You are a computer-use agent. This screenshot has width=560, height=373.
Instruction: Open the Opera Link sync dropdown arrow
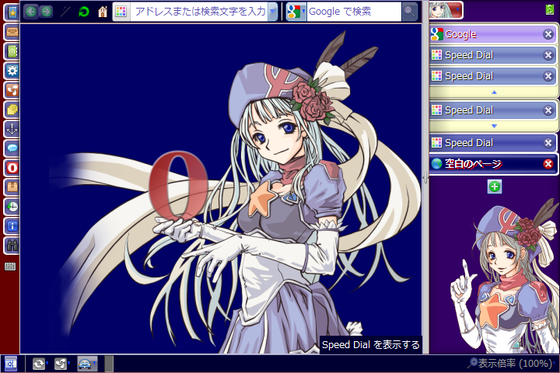tap(47, 363)
